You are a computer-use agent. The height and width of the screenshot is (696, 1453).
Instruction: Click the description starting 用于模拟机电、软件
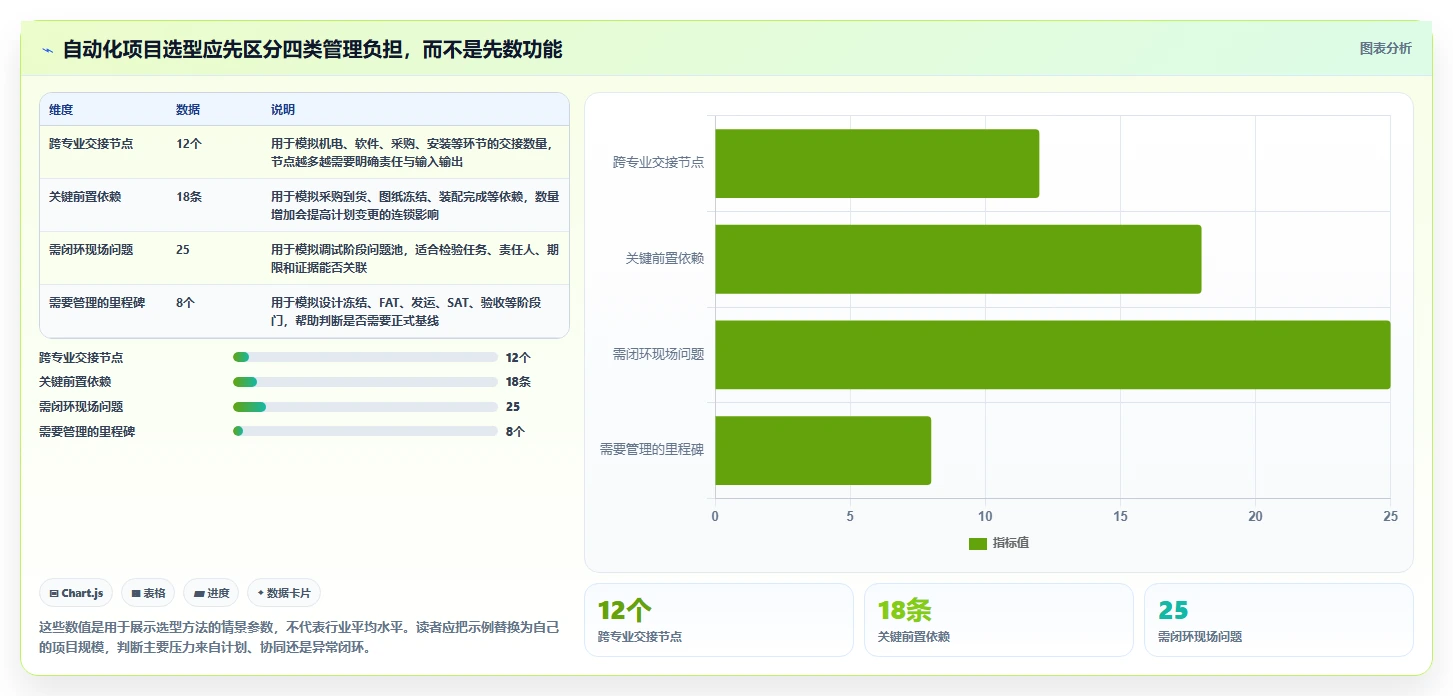coord(411,152)
